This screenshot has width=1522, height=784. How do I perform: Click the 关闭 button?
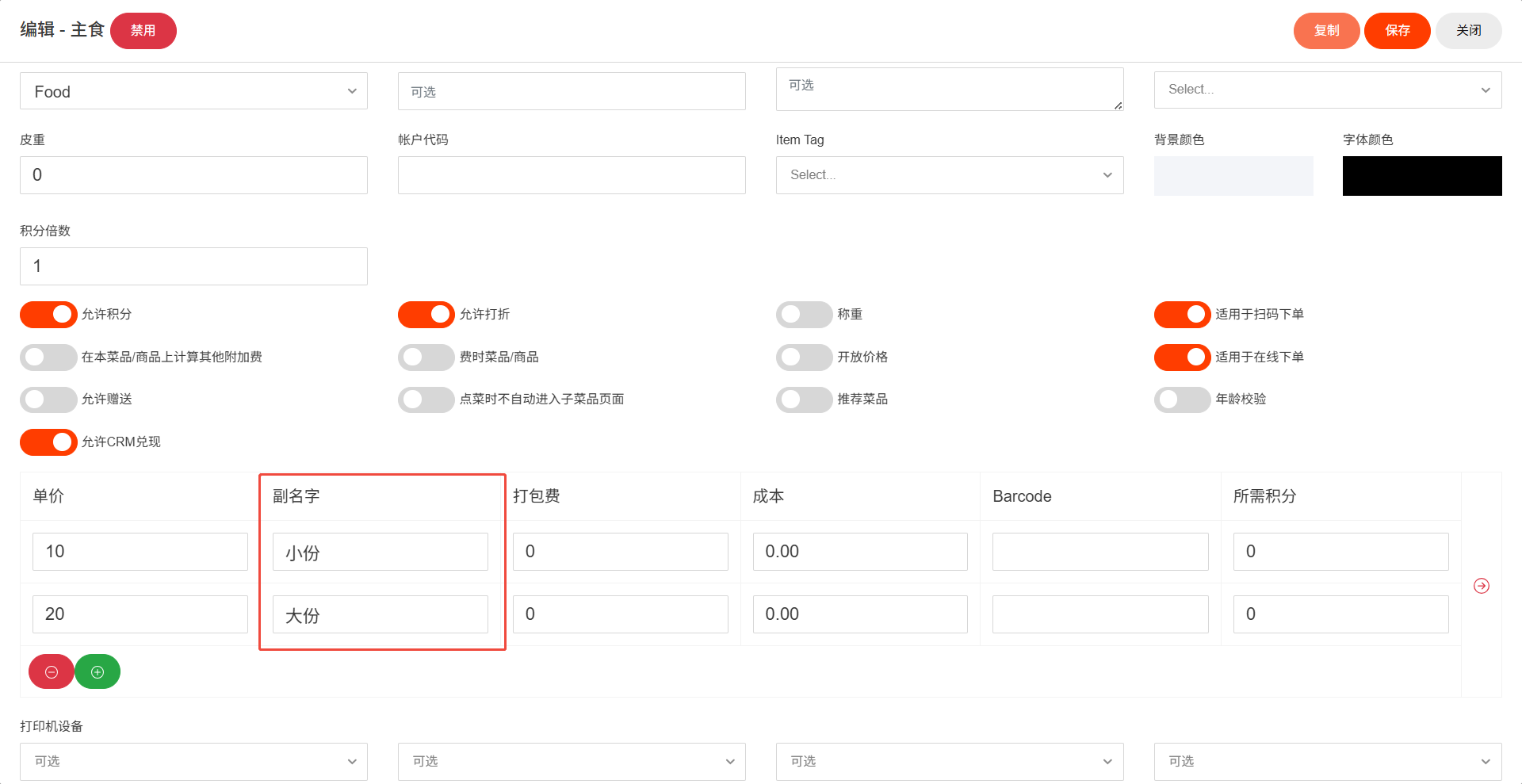1468,31
